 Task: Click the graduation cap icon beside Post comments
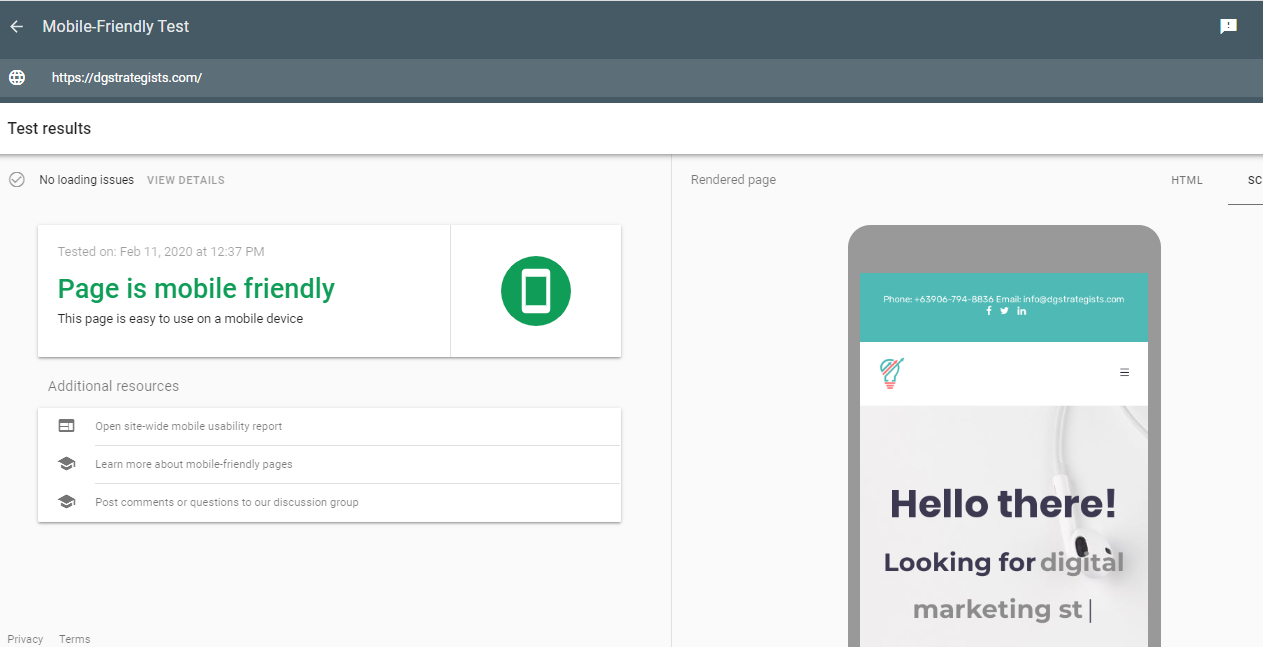click(x=66, y=502)
